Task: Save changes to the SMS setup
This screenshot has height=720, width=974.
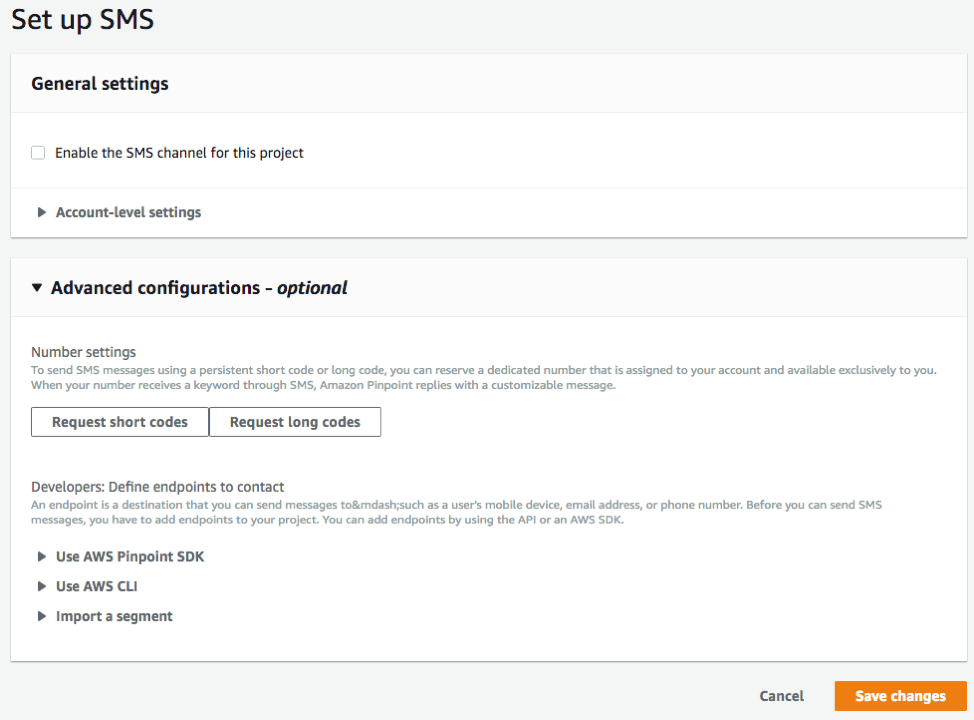Action: (900, 696)
